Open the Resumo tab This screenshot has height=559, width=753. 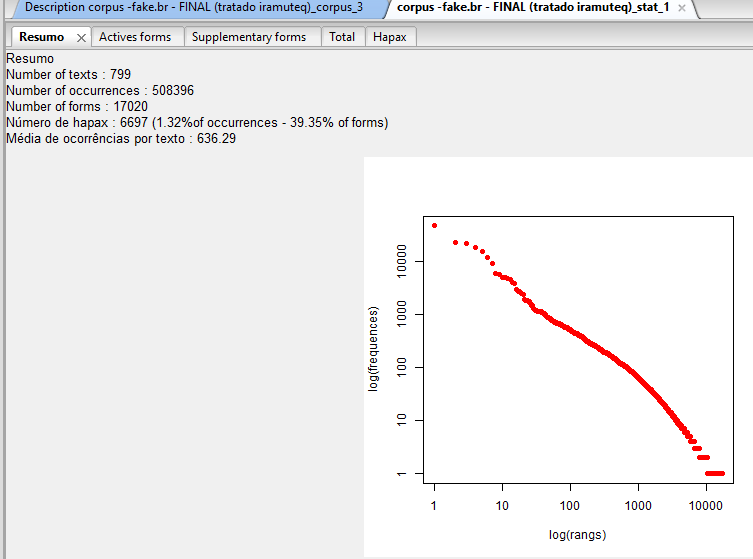coord(41,37)
